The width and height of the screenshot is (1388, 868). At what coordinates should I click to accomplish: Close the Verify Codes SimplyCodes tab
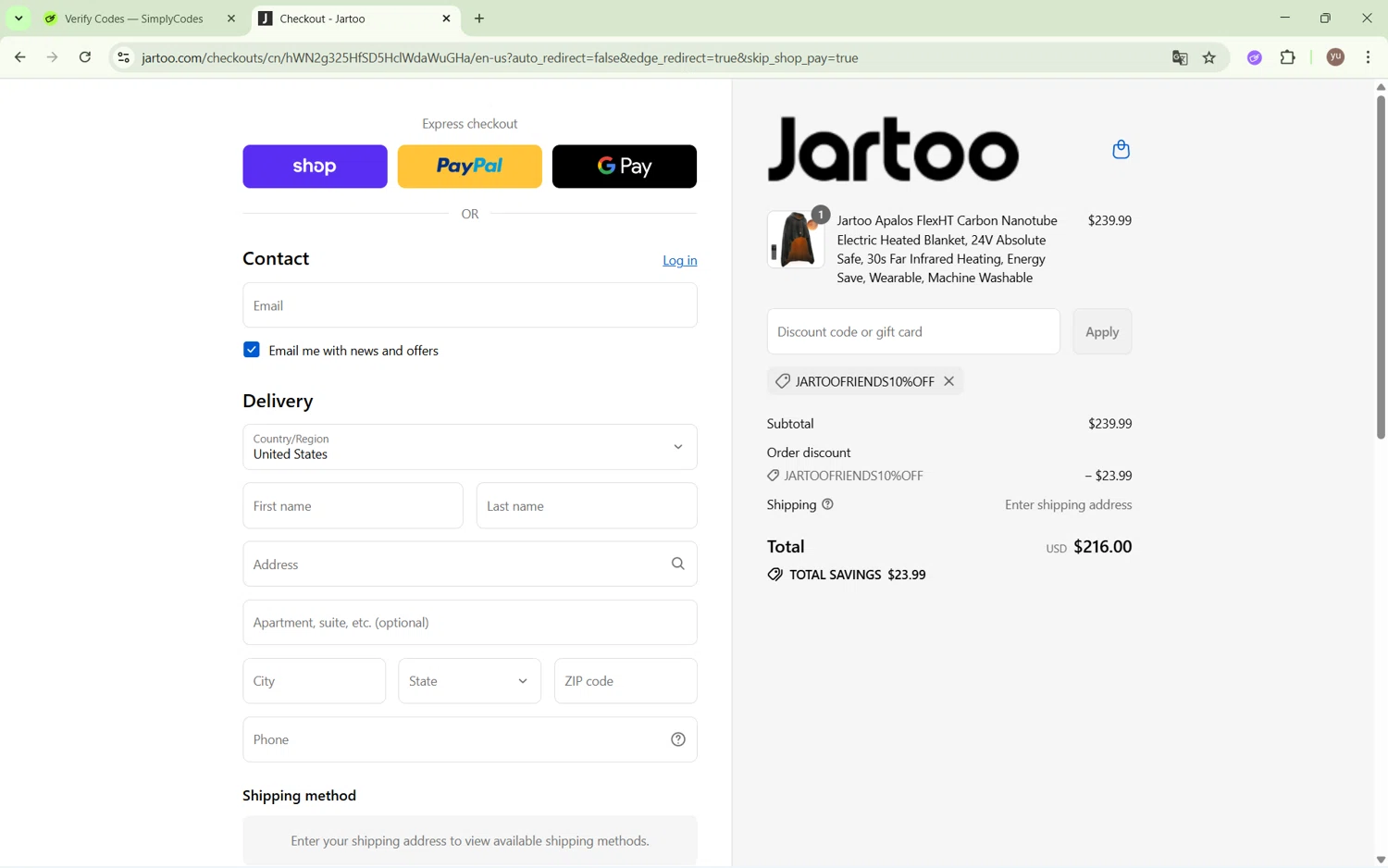coord(231,19)
